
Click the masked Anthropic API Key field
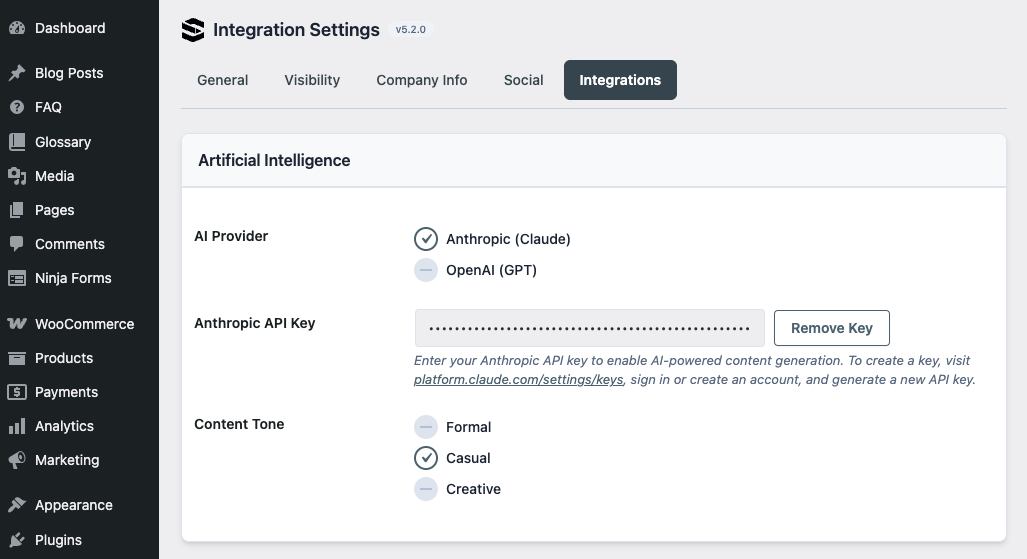[589, 328]
